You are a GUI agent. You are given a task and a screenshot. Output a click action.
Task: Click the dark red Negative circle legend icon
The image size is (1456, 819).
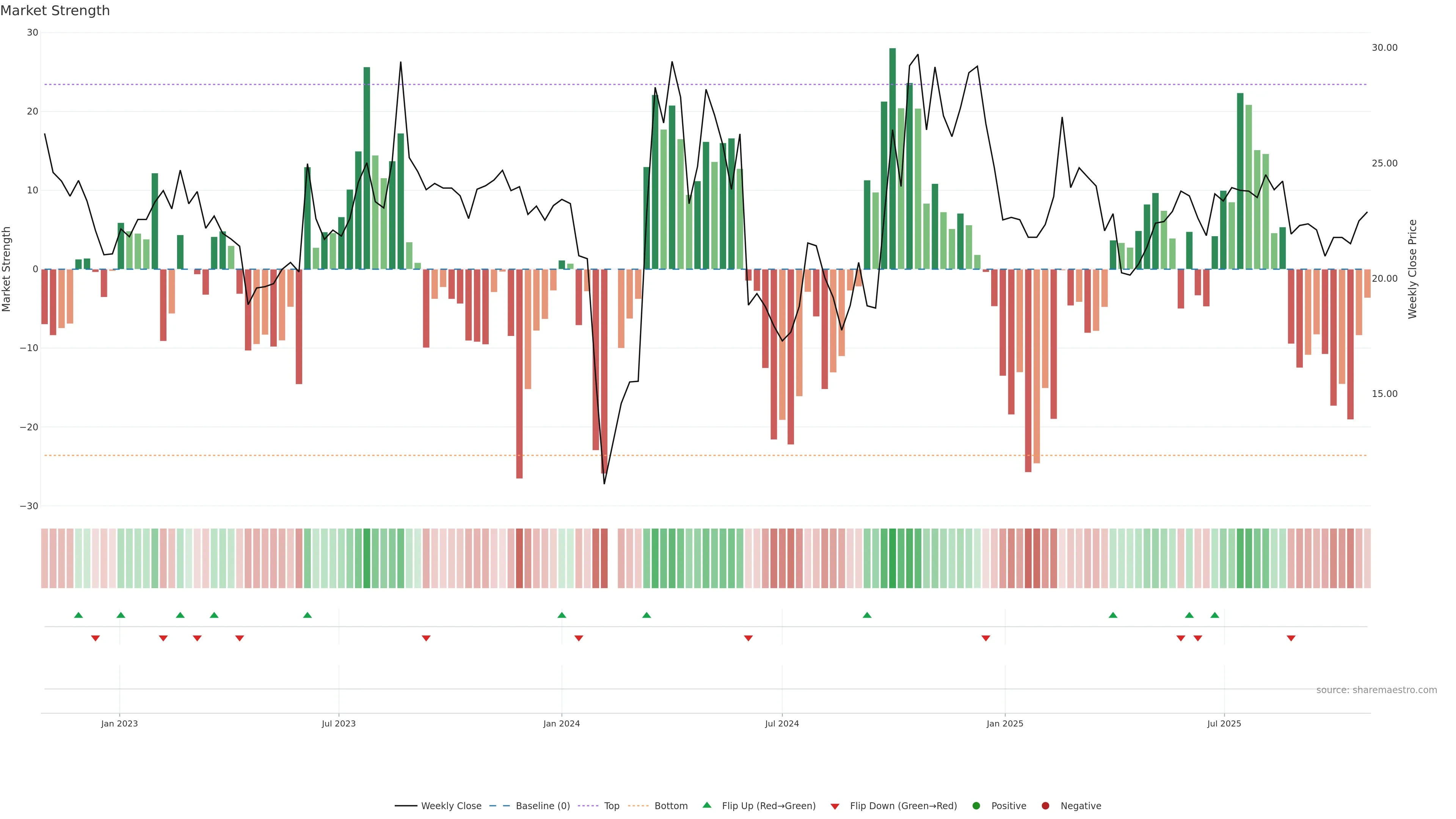1045,806
